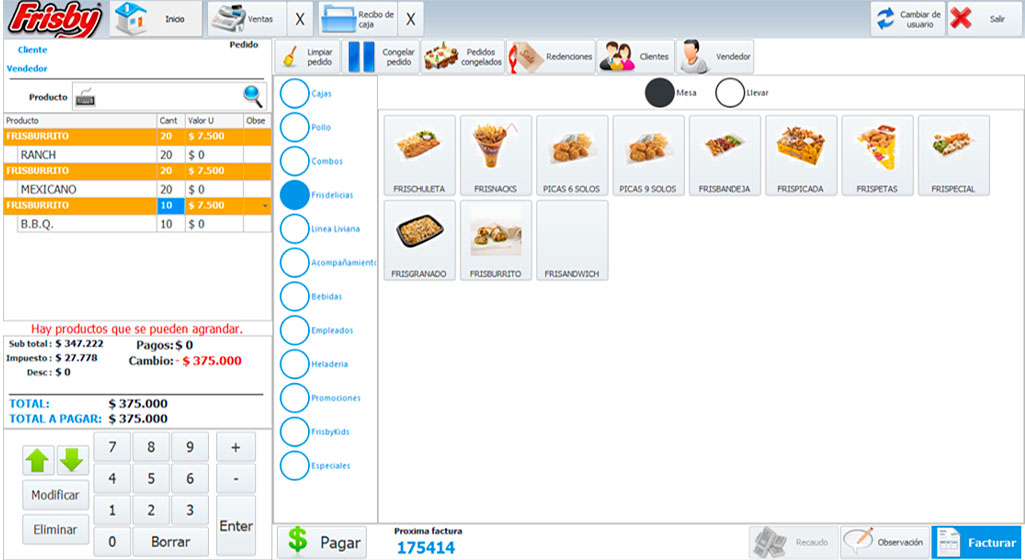Add FRISBANDEJA product
This screenshot has height=560, width=1025.
click(x=724, y=156)
